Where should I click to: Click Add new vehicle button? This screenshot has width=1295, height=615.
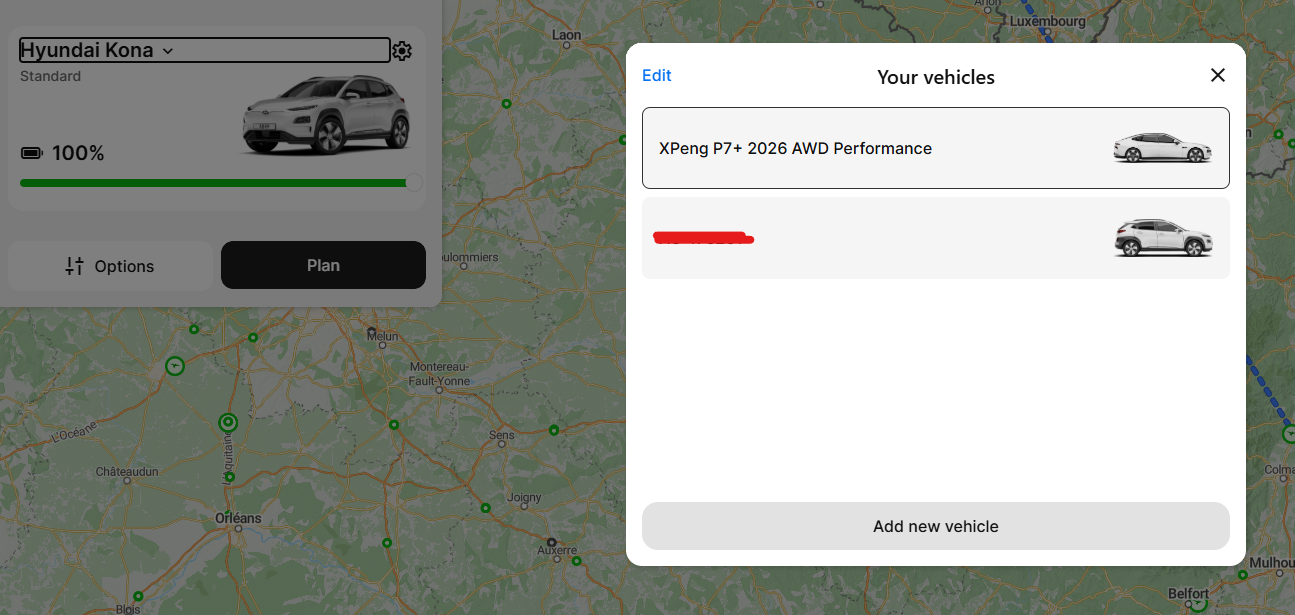click(x=935, y=526)
